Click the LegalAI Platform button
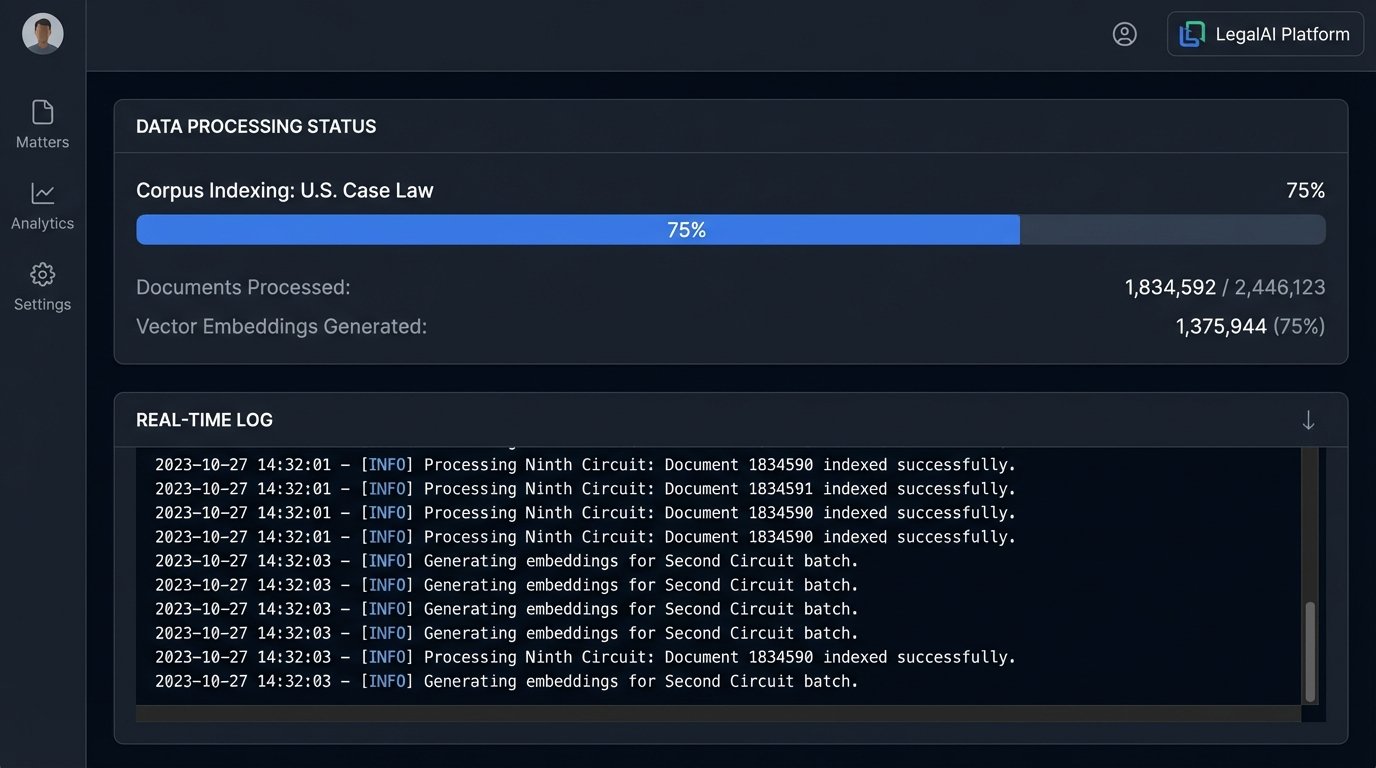Screen dimensions: 1376x768 point(1265,34)
